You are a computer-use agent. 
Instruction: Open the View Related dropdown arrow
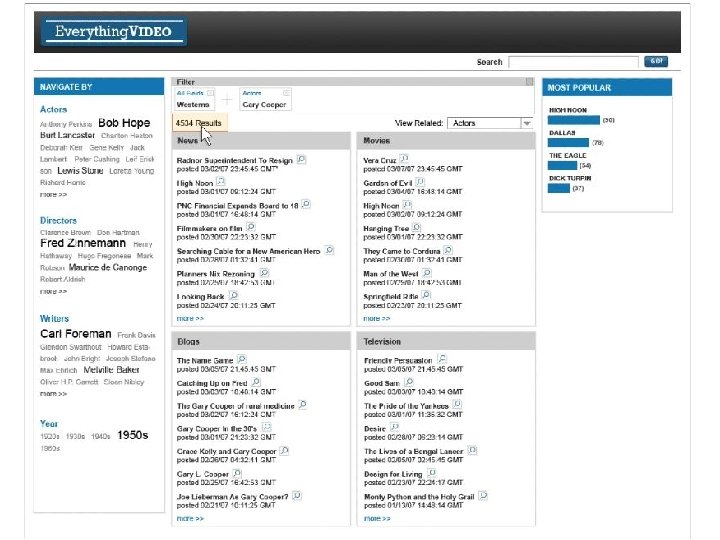(527, 123)
